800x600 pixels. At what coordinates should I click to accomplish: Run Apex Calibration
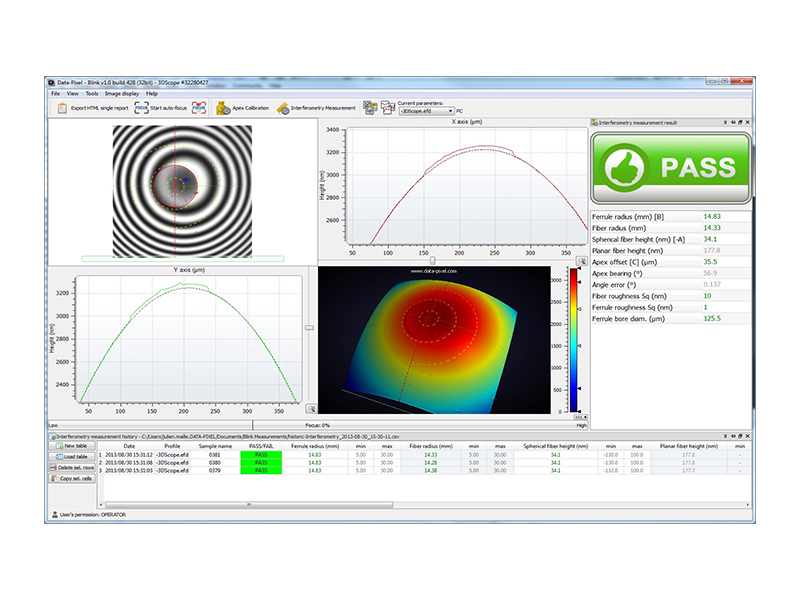pyautogui.click(x=243, y=108)
